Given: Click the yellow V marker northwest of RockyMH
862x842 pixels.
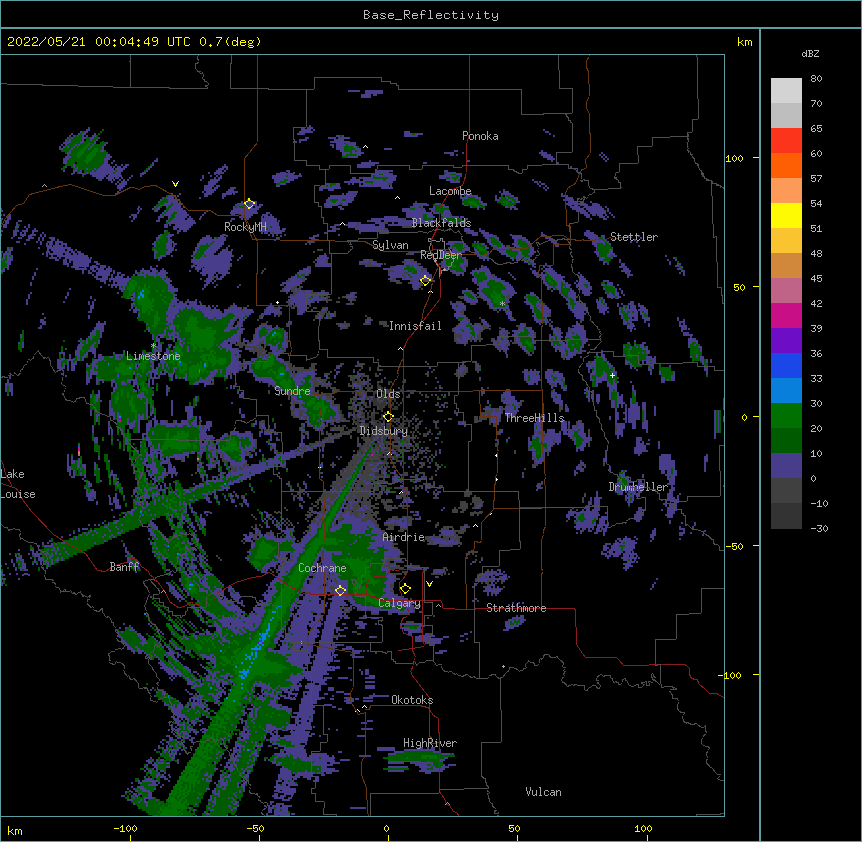Looking at the screenshot, I should [175, 184].
